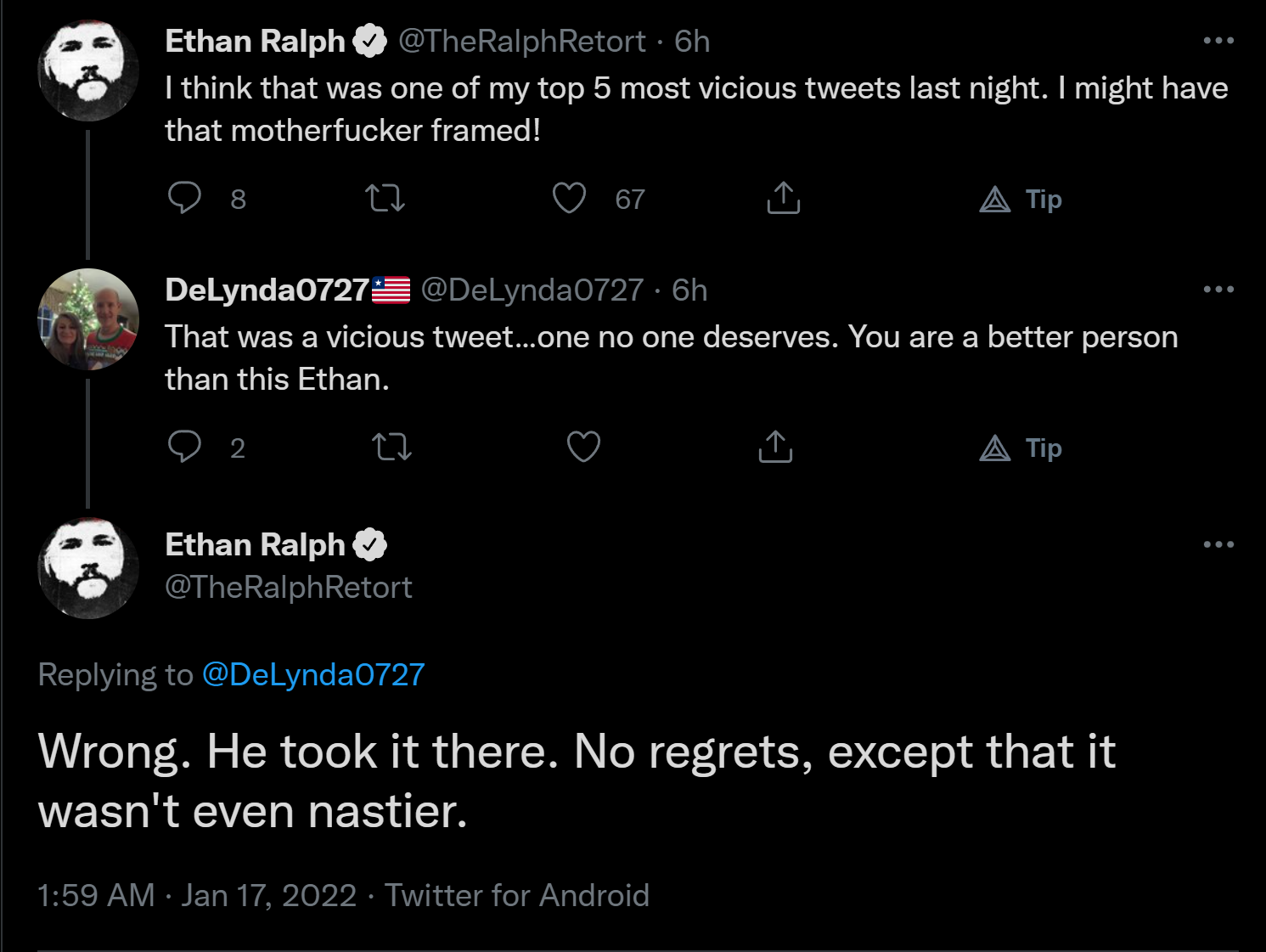Open Ethan Ralph's avatar on top tweet
The image size is (1266, 952).
(88, 70)
